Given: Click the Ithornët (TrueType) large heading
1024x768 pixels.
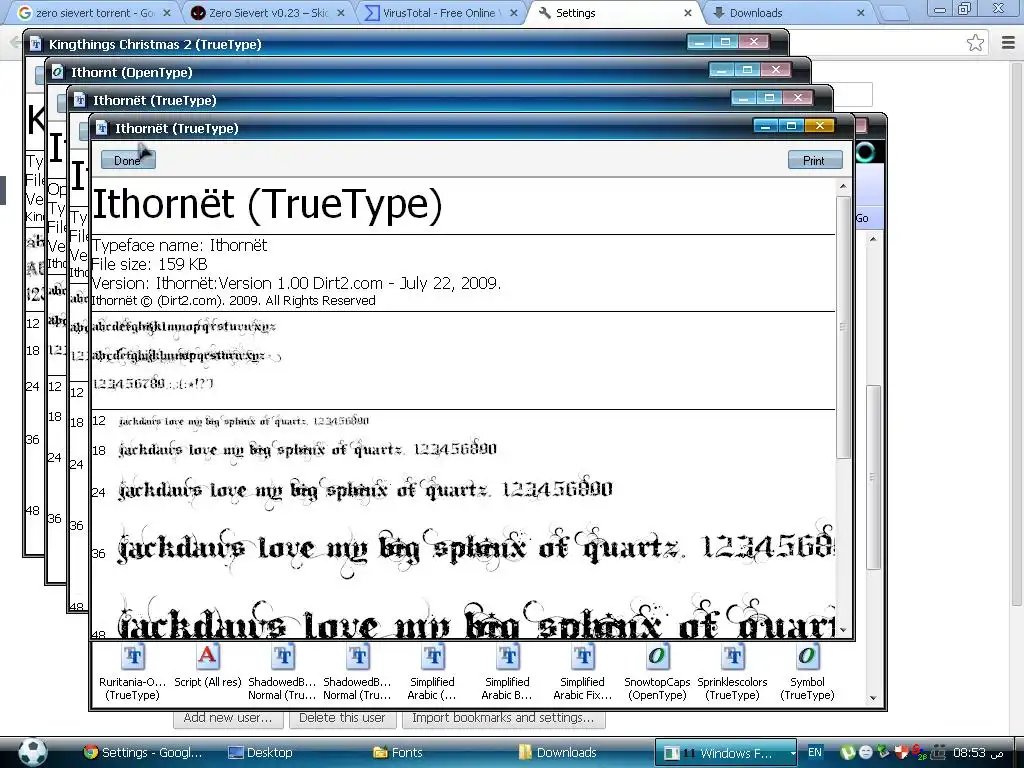Looking at the screenshot, I should pos(267,204).
